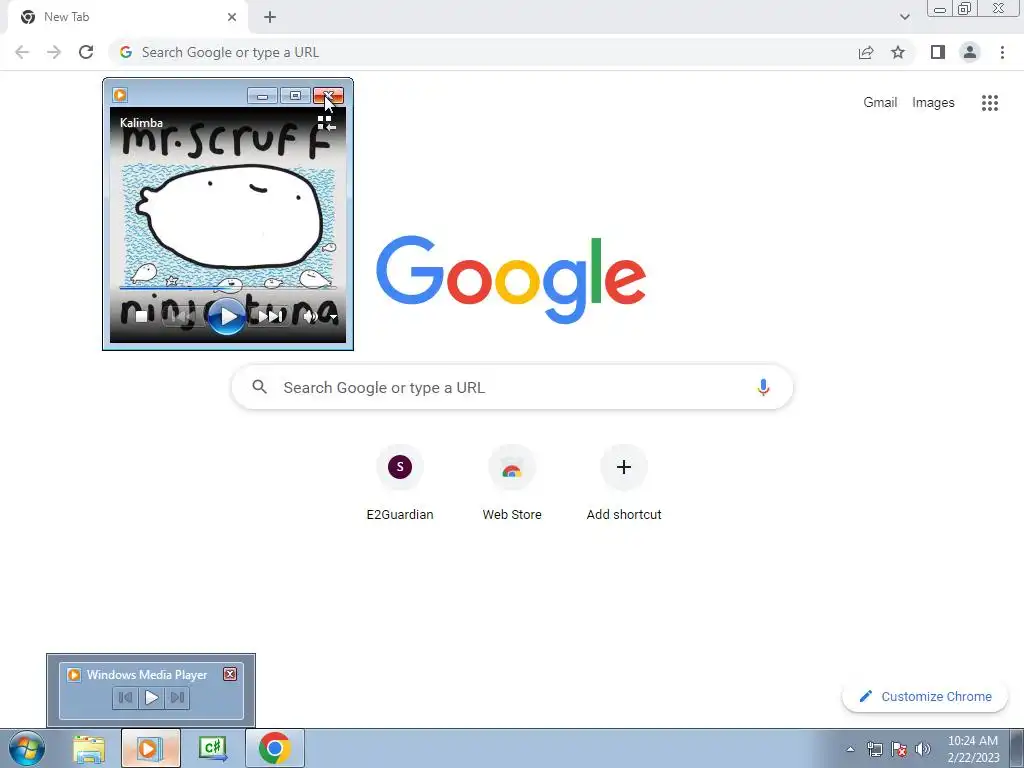1024x768 pixels.
Task: Toggle the Chrome side panel
Action: (x=938, y=52)
